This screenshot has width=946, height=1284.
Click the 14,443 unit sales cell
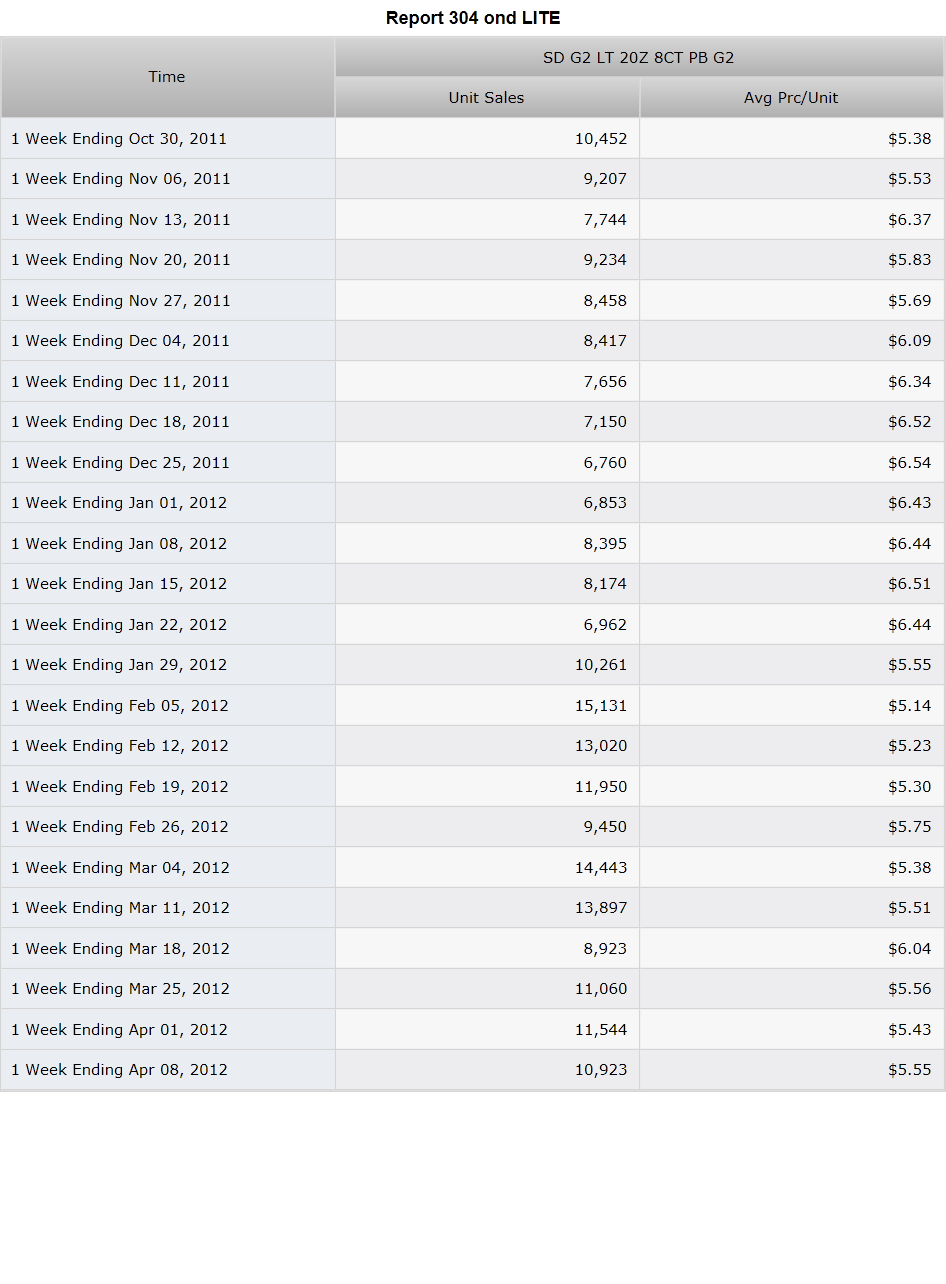tap(487, 867)
